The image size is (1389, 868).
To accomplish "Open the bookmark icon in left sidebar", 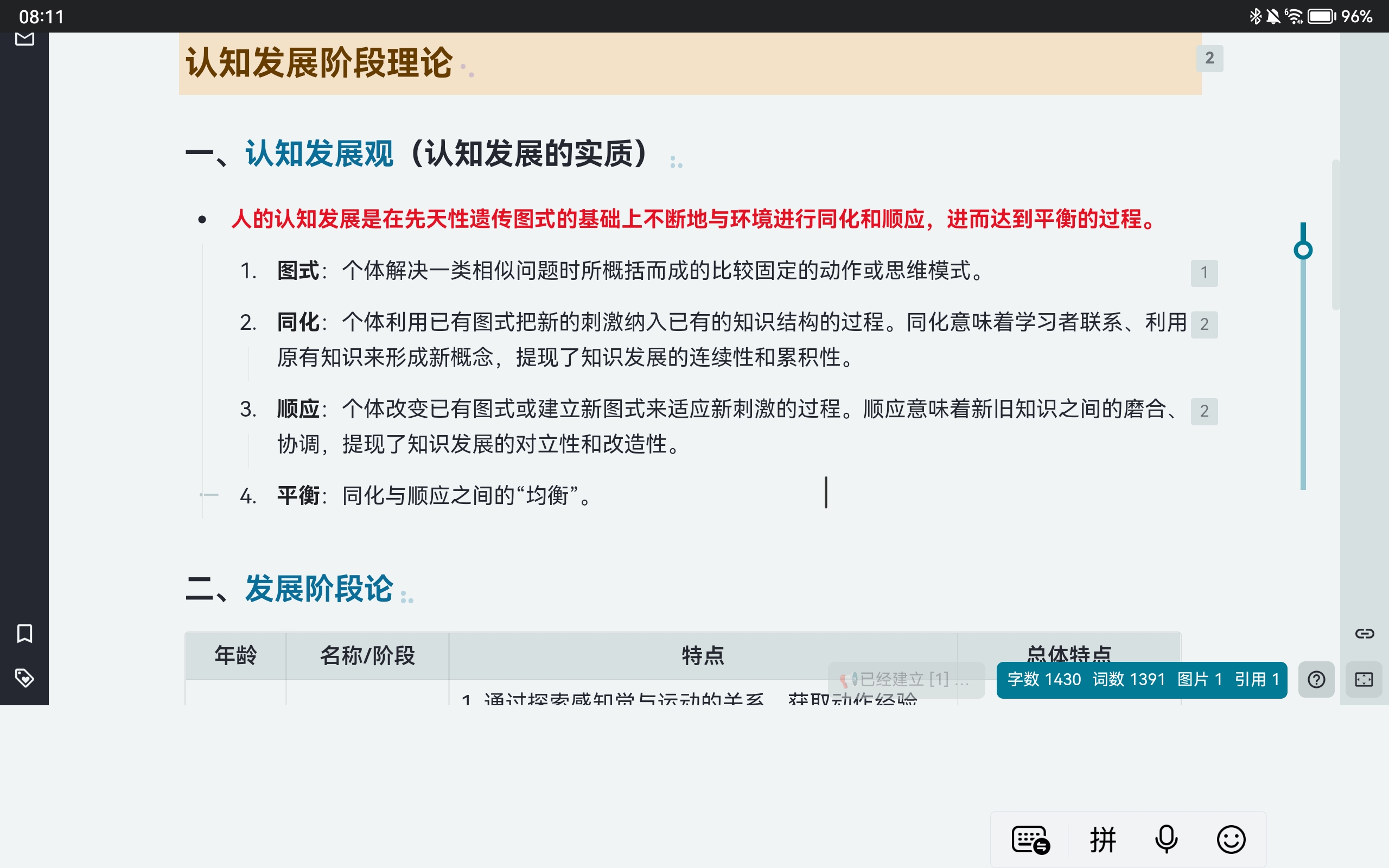I will 24,634.
